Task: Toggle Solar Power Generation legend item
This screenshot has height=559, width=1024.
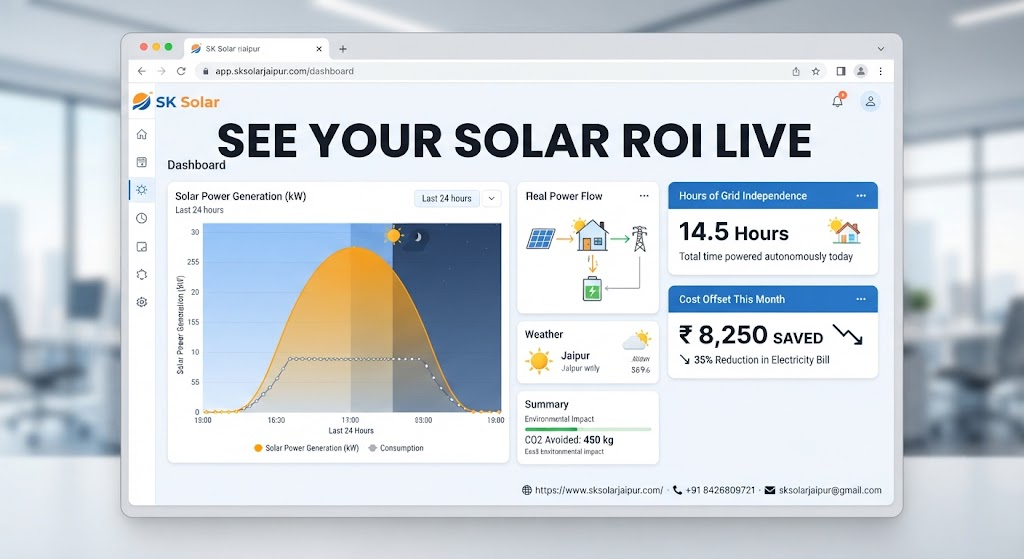Action: (306, 448)
